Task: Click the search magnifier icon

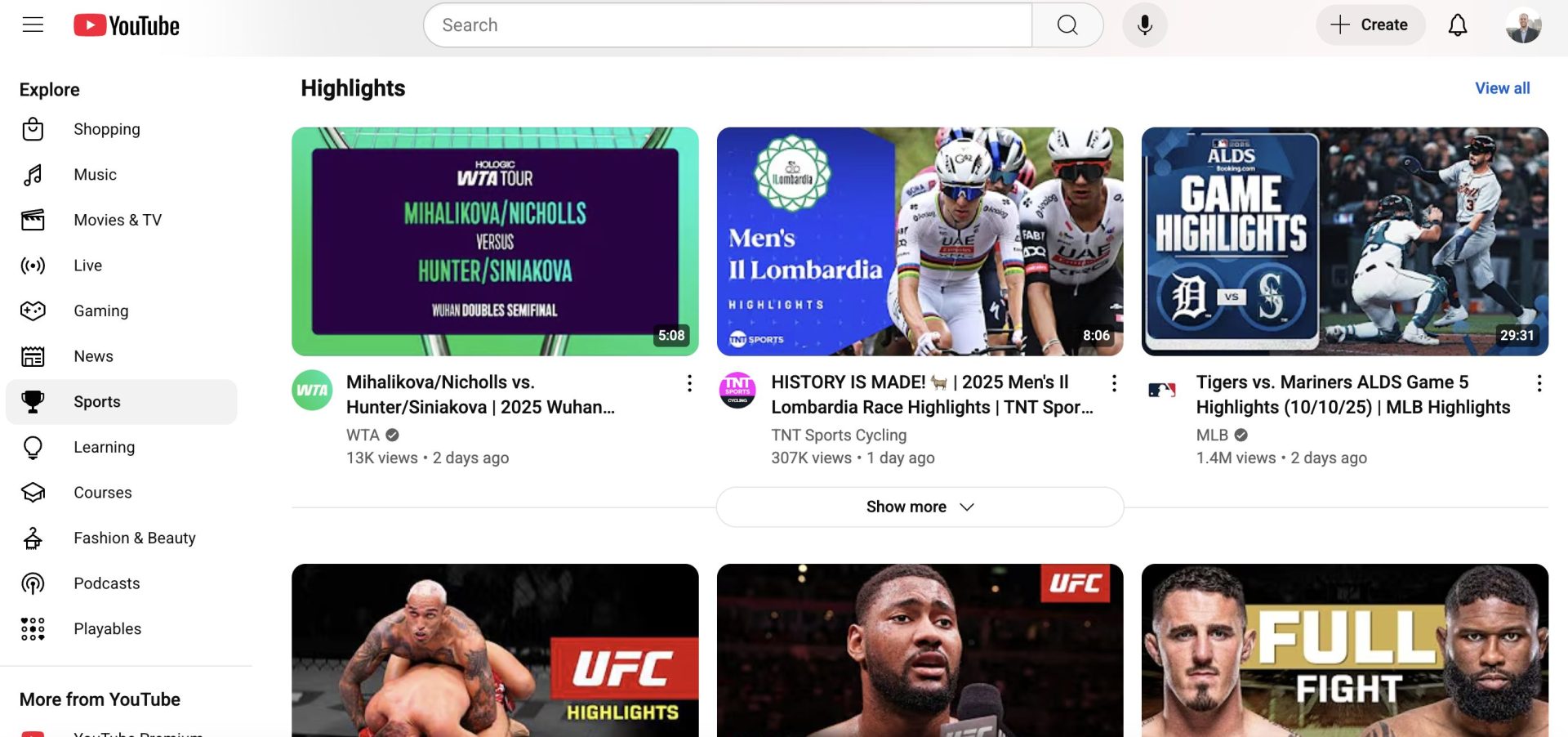Action: click(x=1067, y=25)
